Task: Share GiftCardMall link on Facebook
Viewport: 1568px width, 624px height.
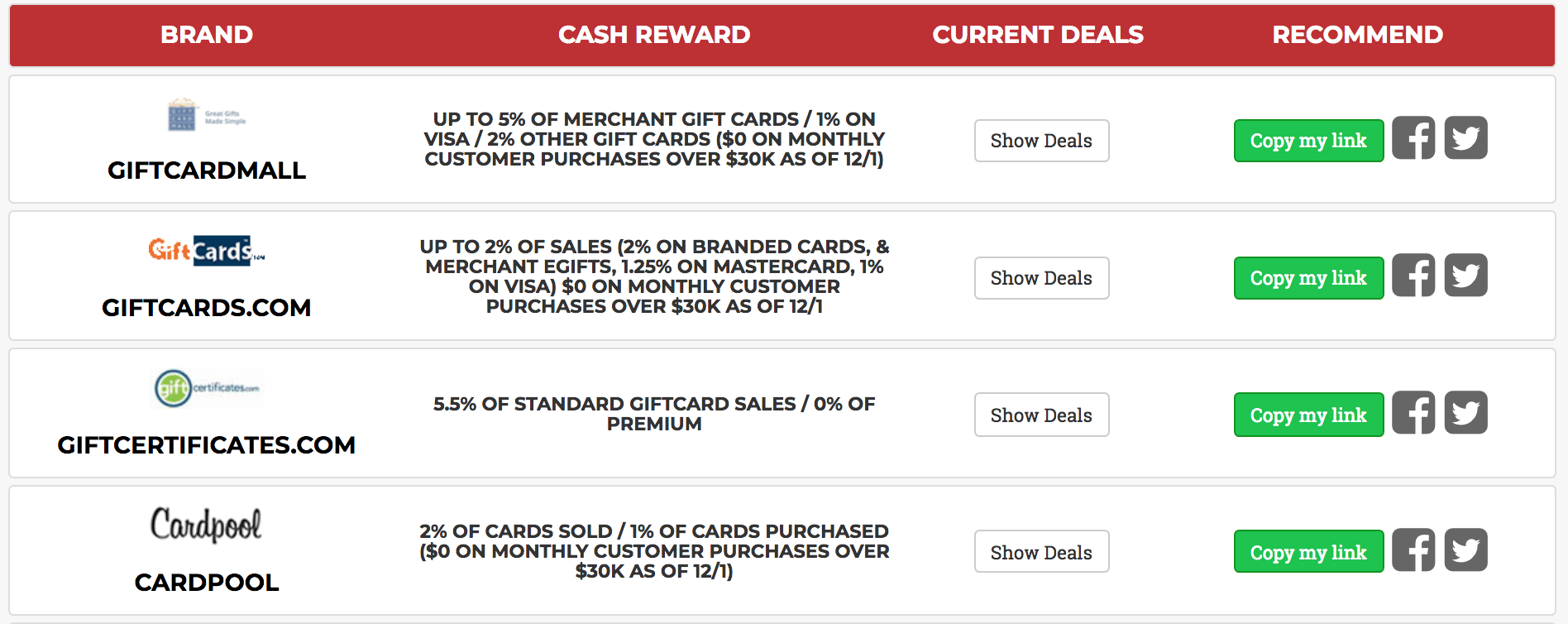Action: pos(1413,137)
